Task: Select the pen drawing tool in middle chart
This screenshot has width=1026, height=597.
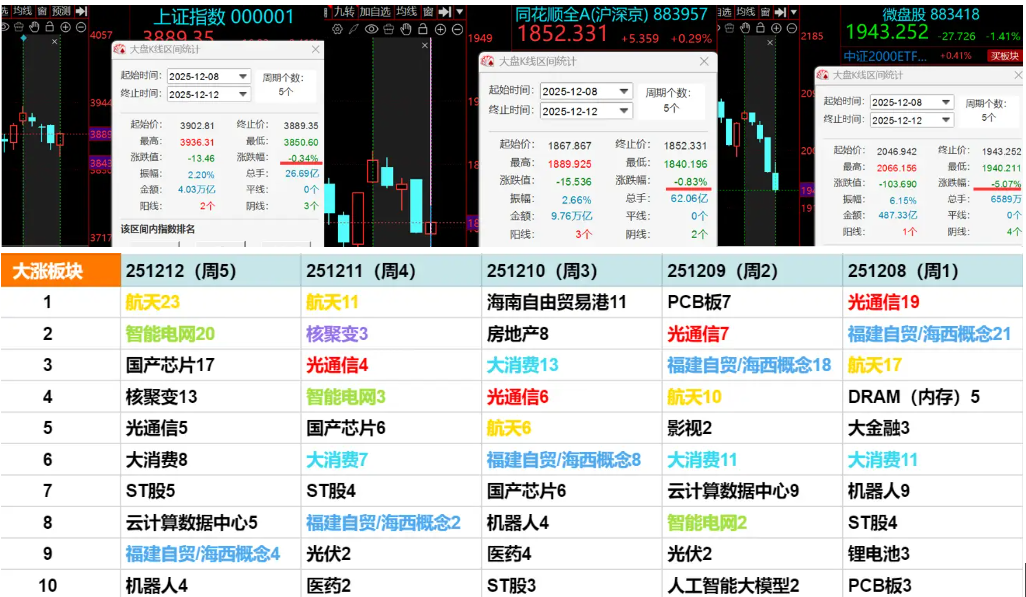Action: (x=352, y=29)
